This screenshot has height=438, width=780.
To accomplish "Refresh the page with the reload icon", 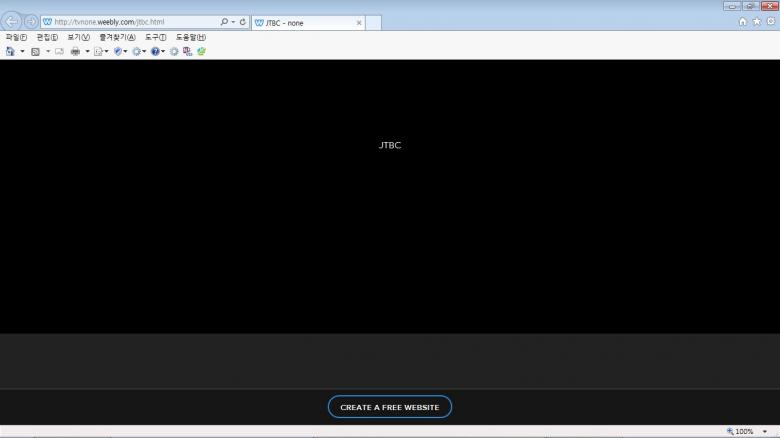I will click(x=242, y=22).
